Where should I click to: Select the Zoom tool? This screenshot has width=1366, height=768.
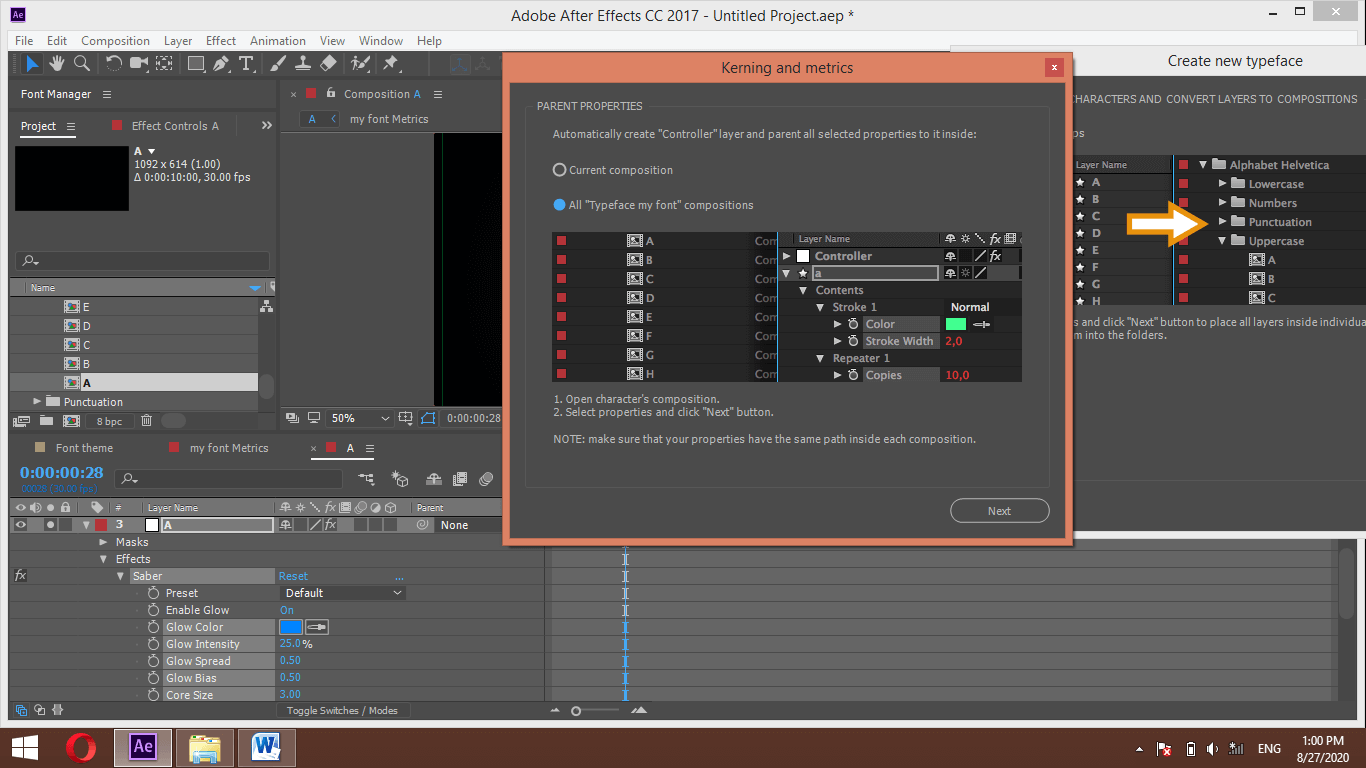82,63
